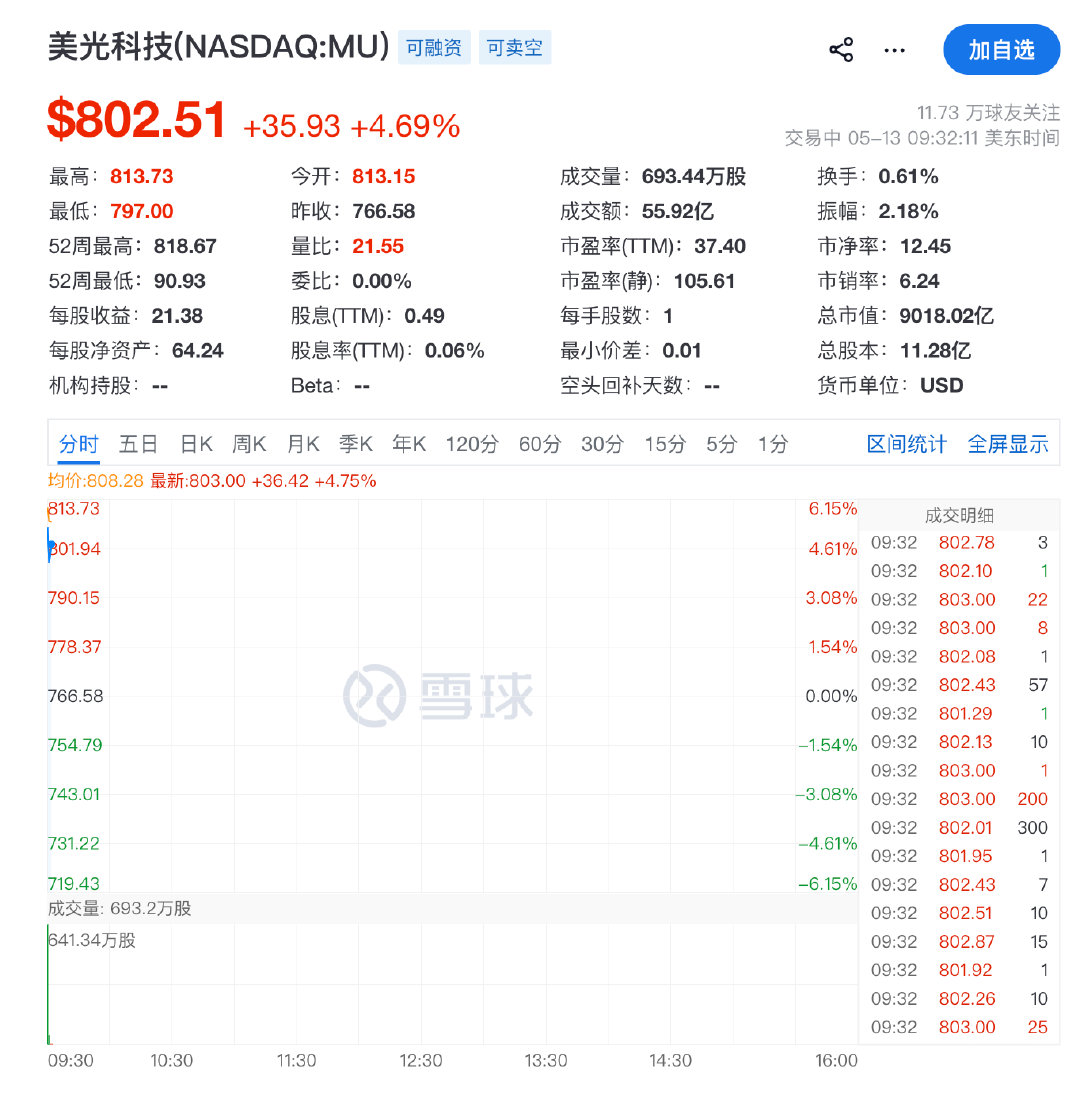The width and height of the screenshot is (1080, 1112).
Task: Click the current price $802.51
Action: pyautogui.click(x=136, y=119)
